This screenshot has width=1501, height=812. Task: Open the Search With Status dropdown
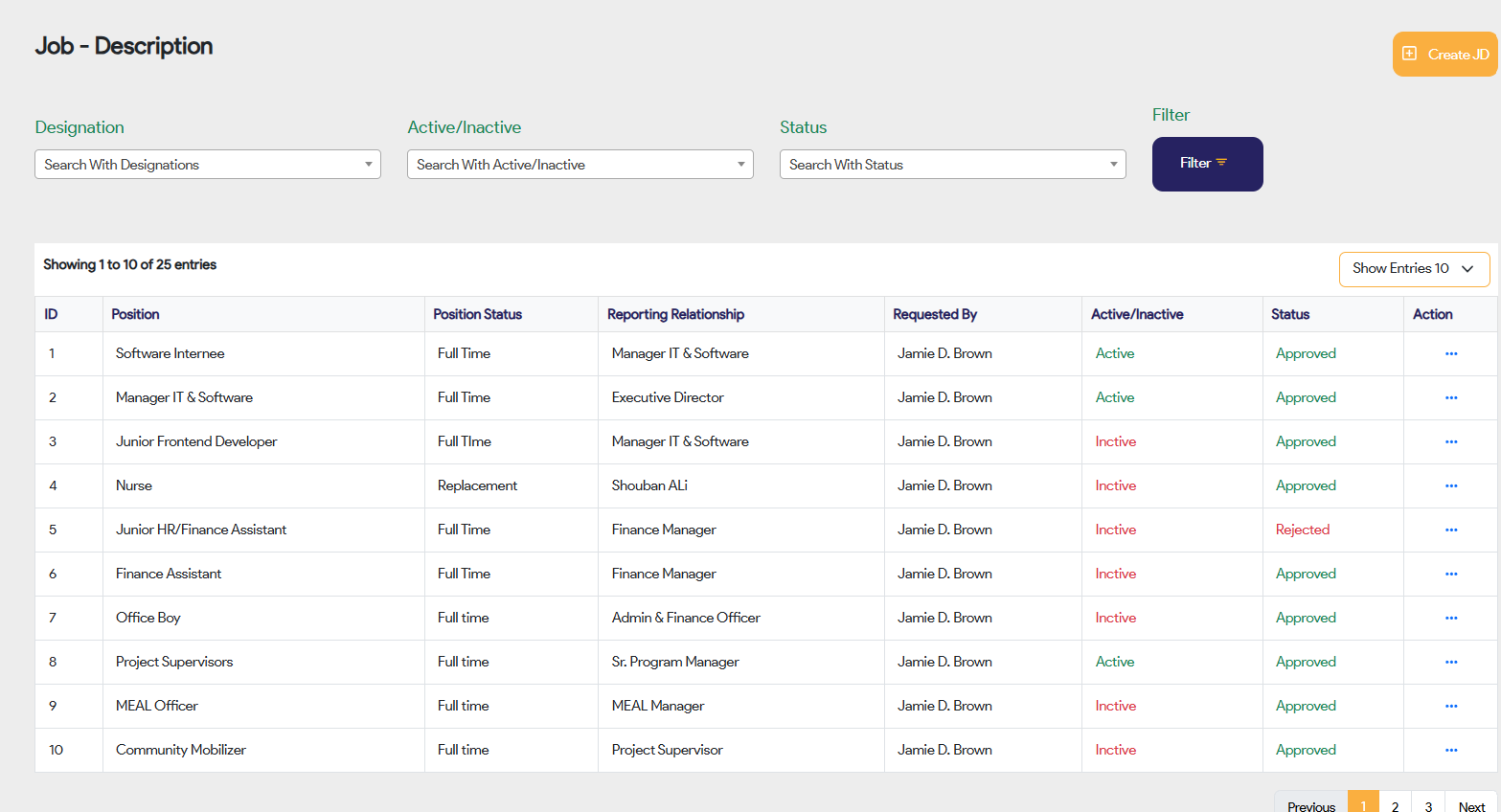coord(952,165)
